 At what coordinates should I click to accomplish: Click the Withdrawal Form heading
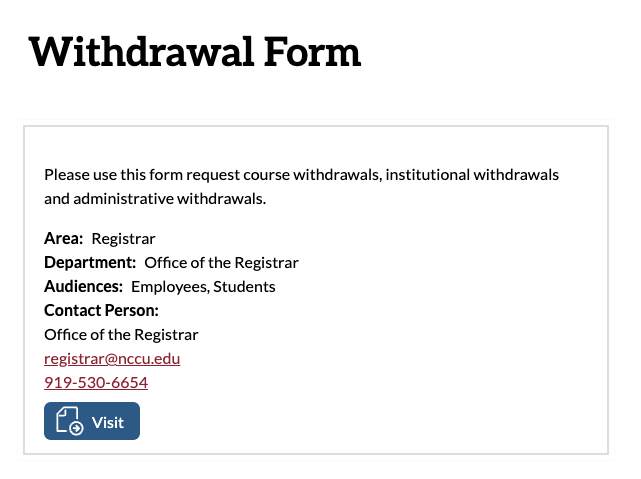point(195,52)
